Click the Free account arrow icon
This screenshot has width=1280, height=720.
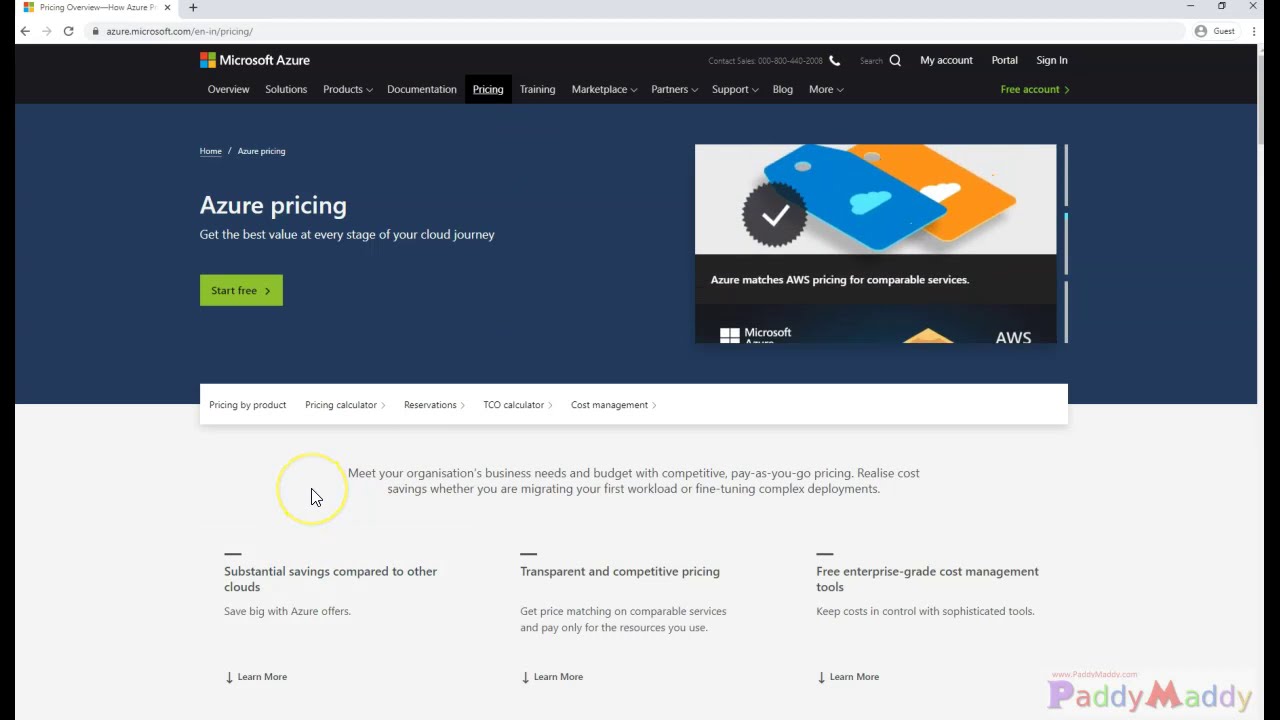point(1067,90)
